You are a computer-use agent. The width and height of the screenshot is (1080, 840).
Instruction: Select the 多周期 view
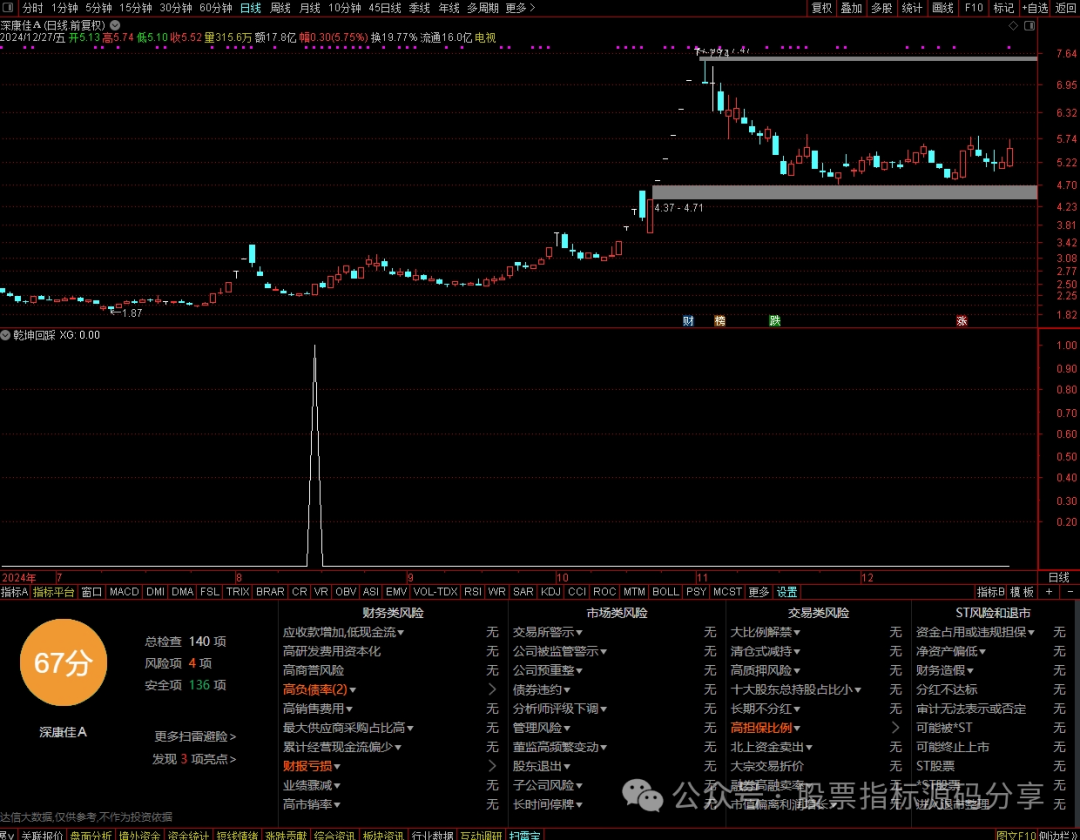click(483, 8)
